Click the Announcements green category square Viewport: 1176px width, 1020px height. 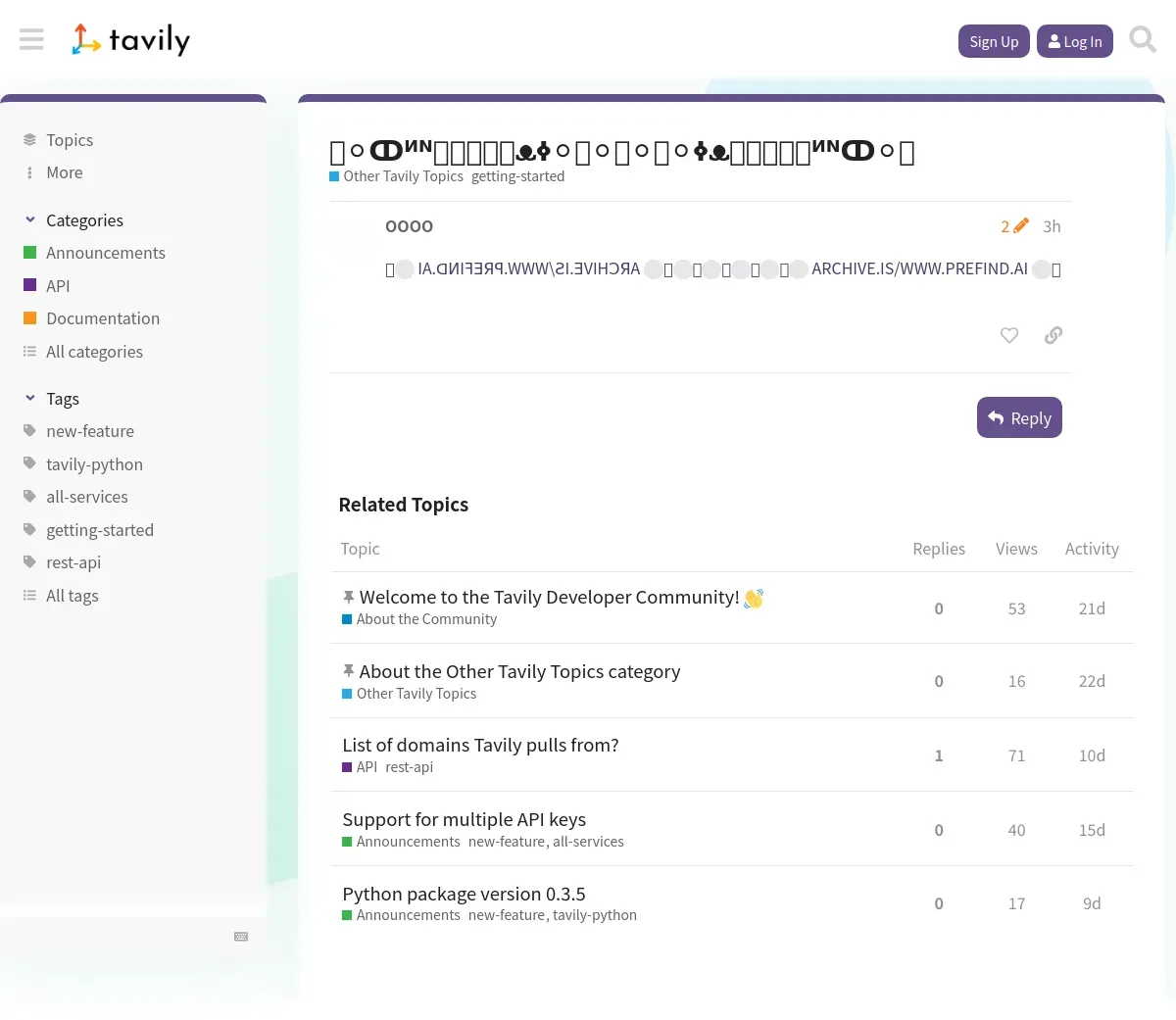click(x=29, y=253)
